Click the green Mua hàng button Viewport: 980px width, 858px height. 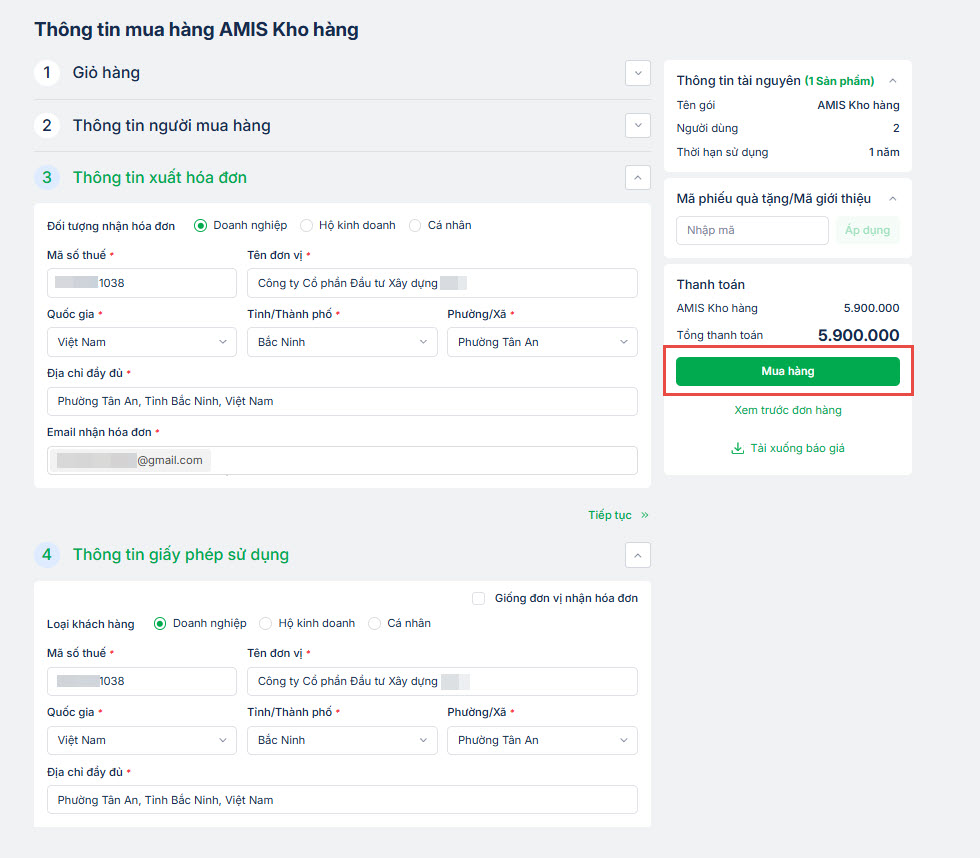pos(788,371)
